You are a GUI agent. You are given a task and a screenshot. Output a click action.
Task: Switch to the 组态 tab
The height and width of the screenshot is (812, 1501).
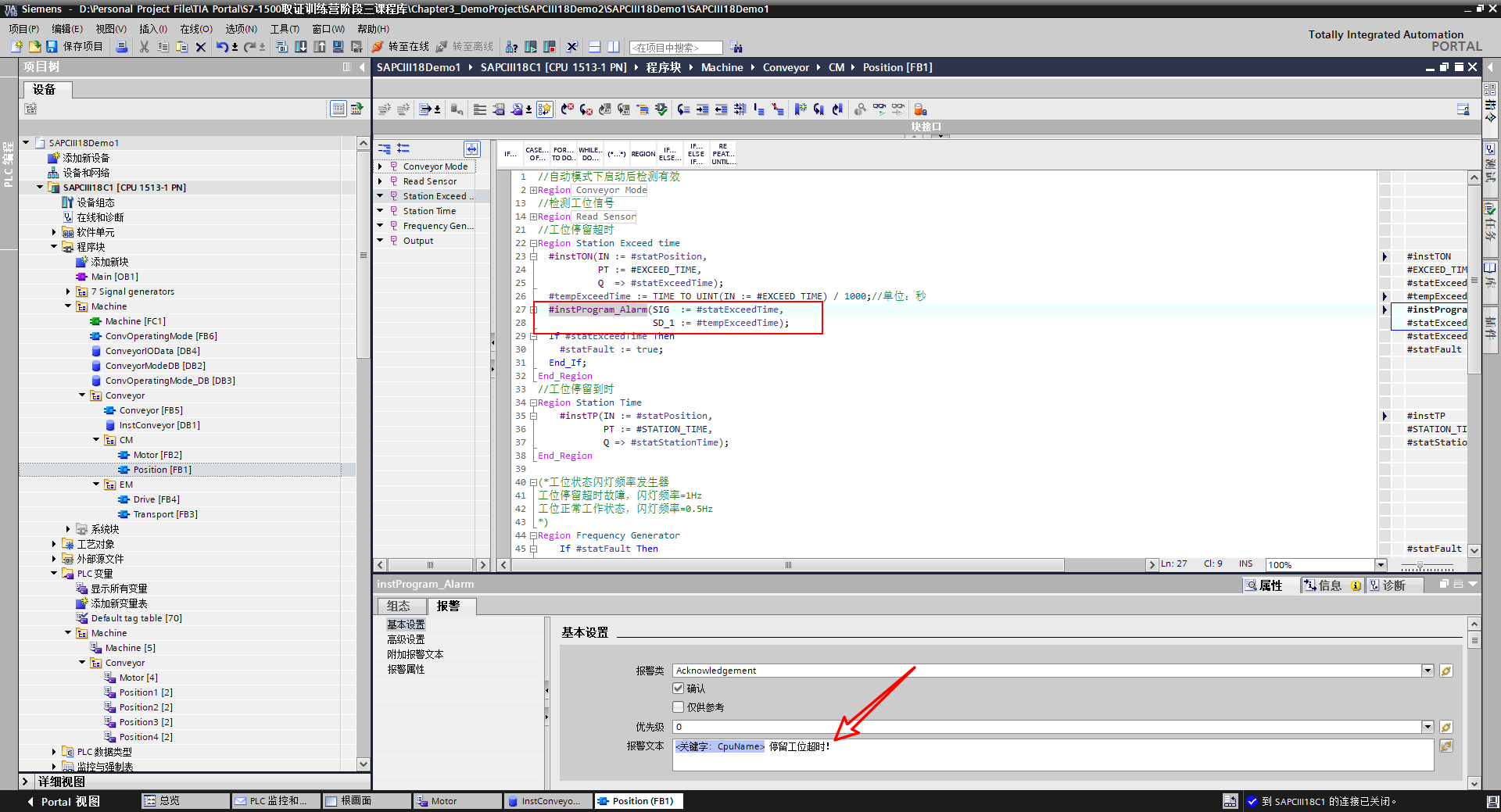pyautogui.click(x=399, y=606)
